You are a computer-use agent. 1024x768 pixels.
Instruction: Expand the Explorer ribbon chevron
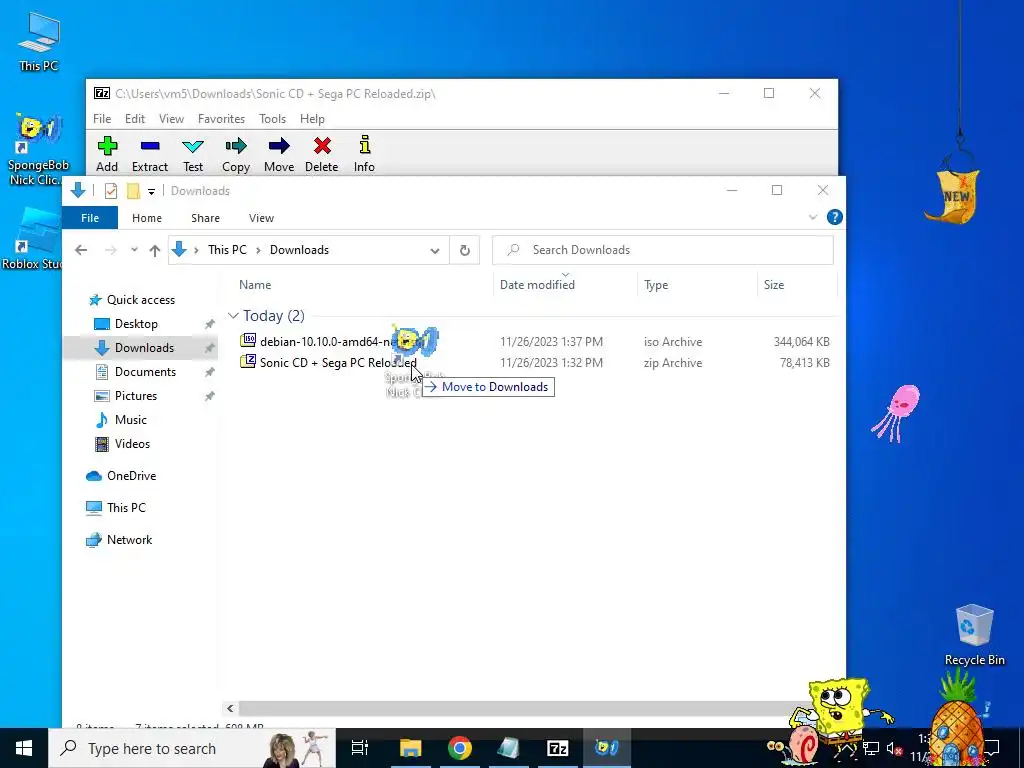(813, 217)
